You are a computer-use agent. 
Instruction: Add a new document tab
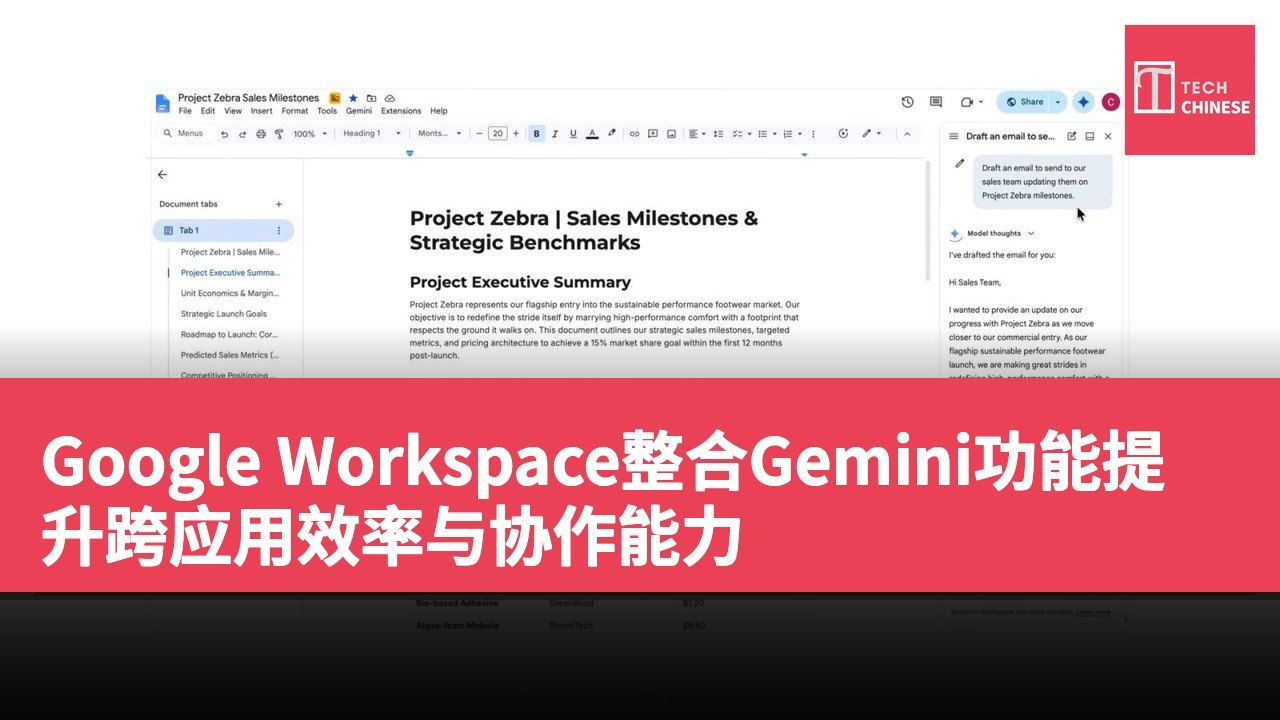[x=279, y=204]
